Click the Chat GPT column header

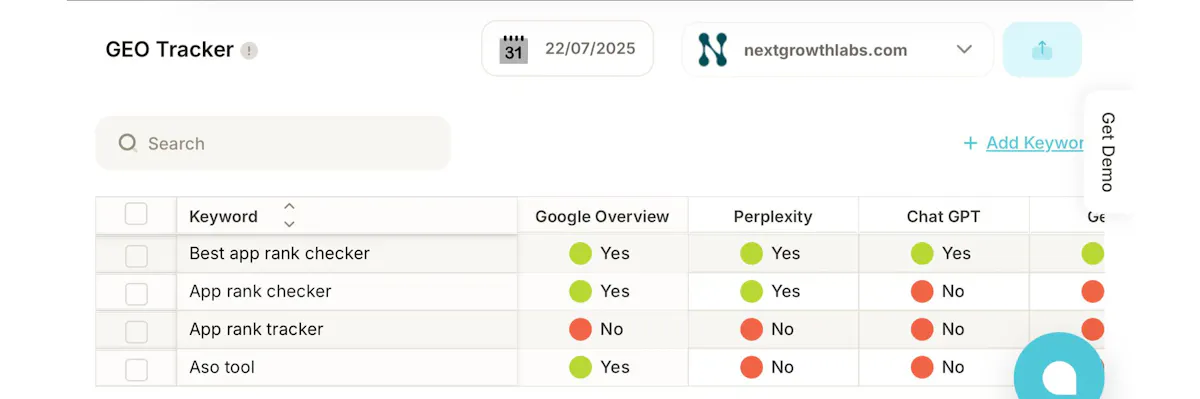click(943, 216)
